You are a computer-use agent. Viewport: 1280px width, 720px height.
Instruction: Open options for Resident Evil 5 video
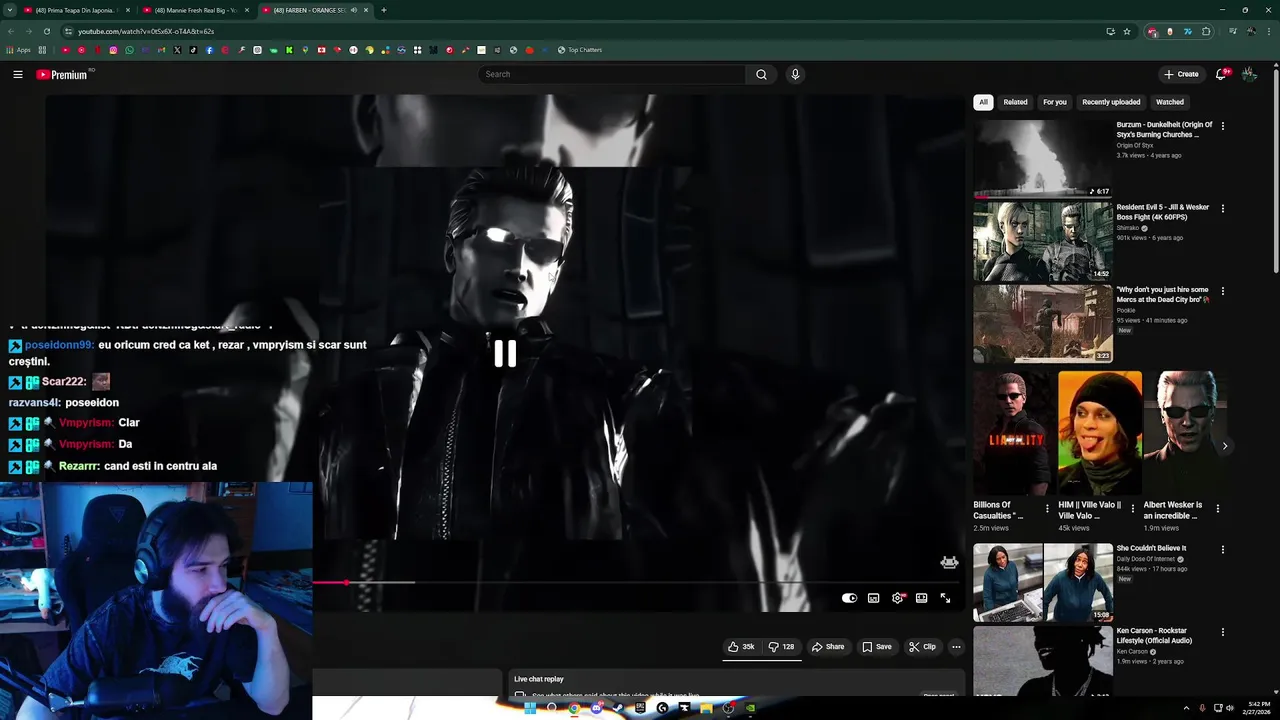[1222, 208]
